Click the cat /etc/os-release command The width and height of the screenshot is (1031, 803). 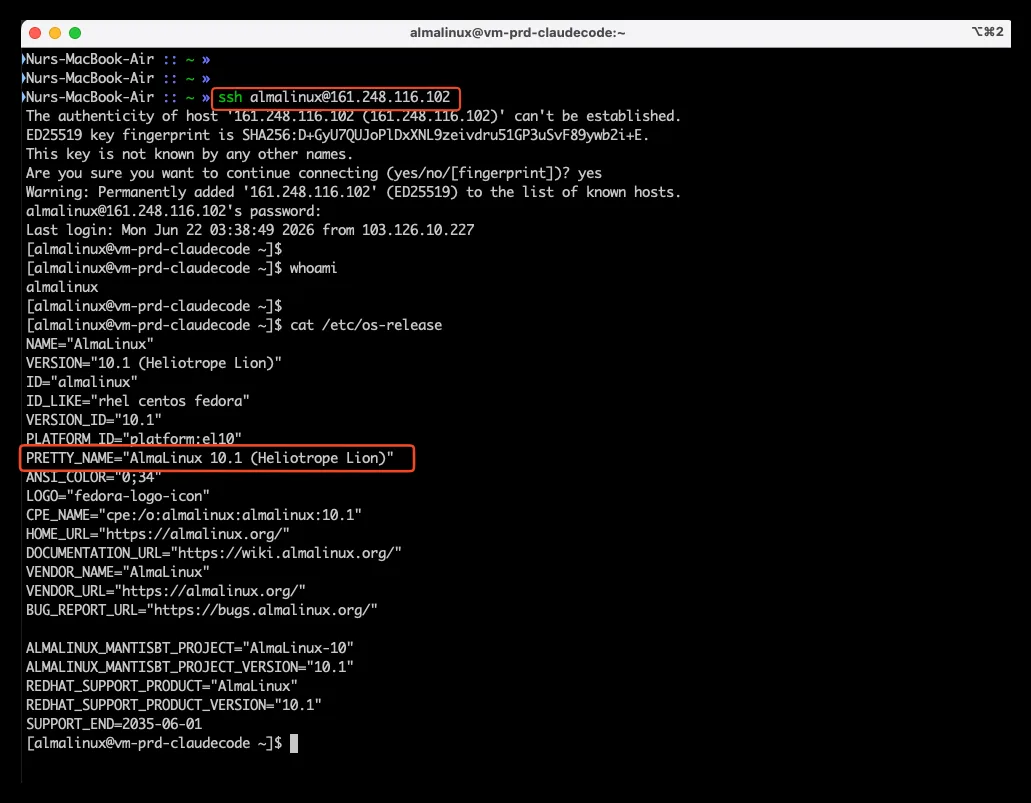click(x=366, y=326)
